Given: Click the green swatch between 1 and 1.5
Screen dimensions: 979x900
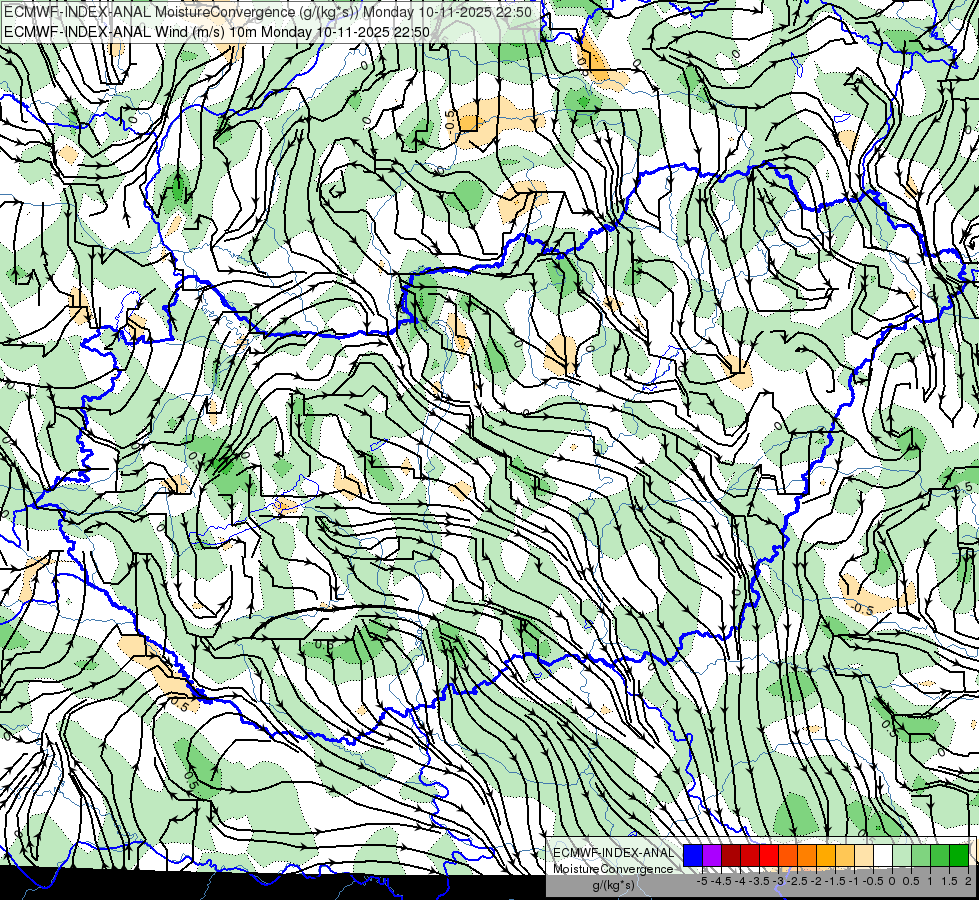Looking at the screenshot, I should coord(940,856).
